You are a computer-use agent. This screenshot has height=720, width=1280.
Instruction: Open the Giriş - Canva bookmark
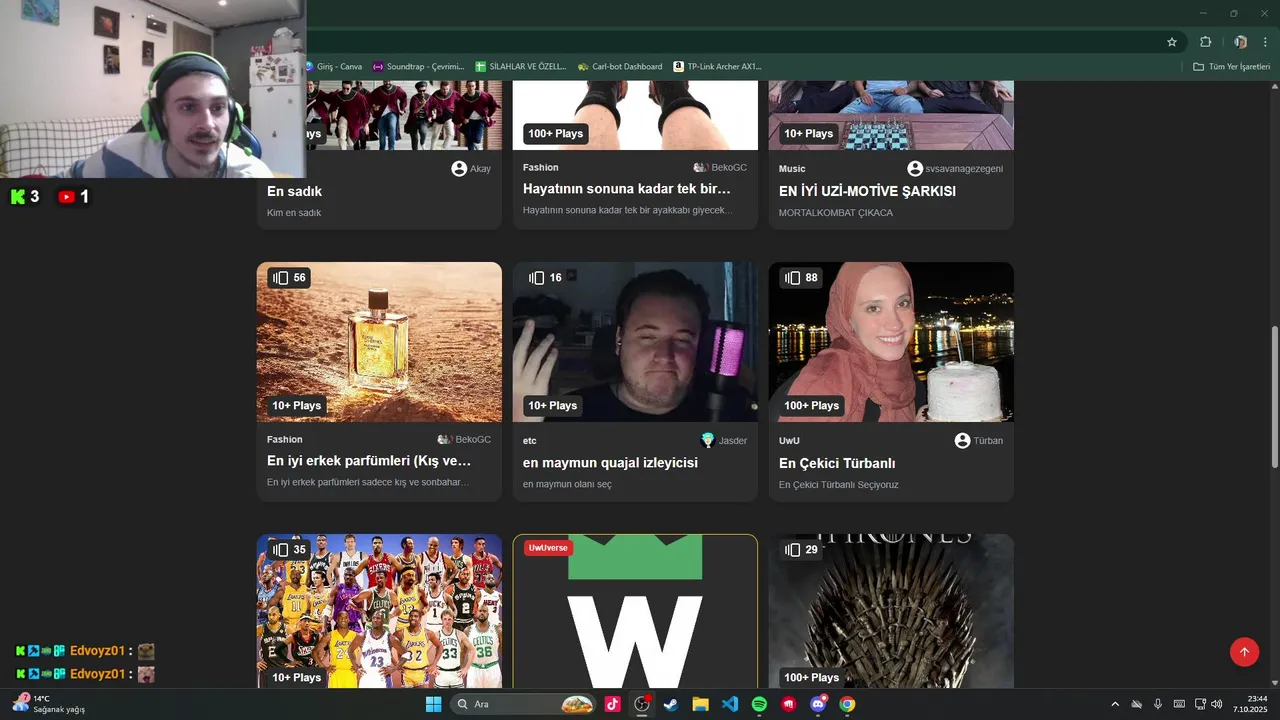(x=334, y=67)
